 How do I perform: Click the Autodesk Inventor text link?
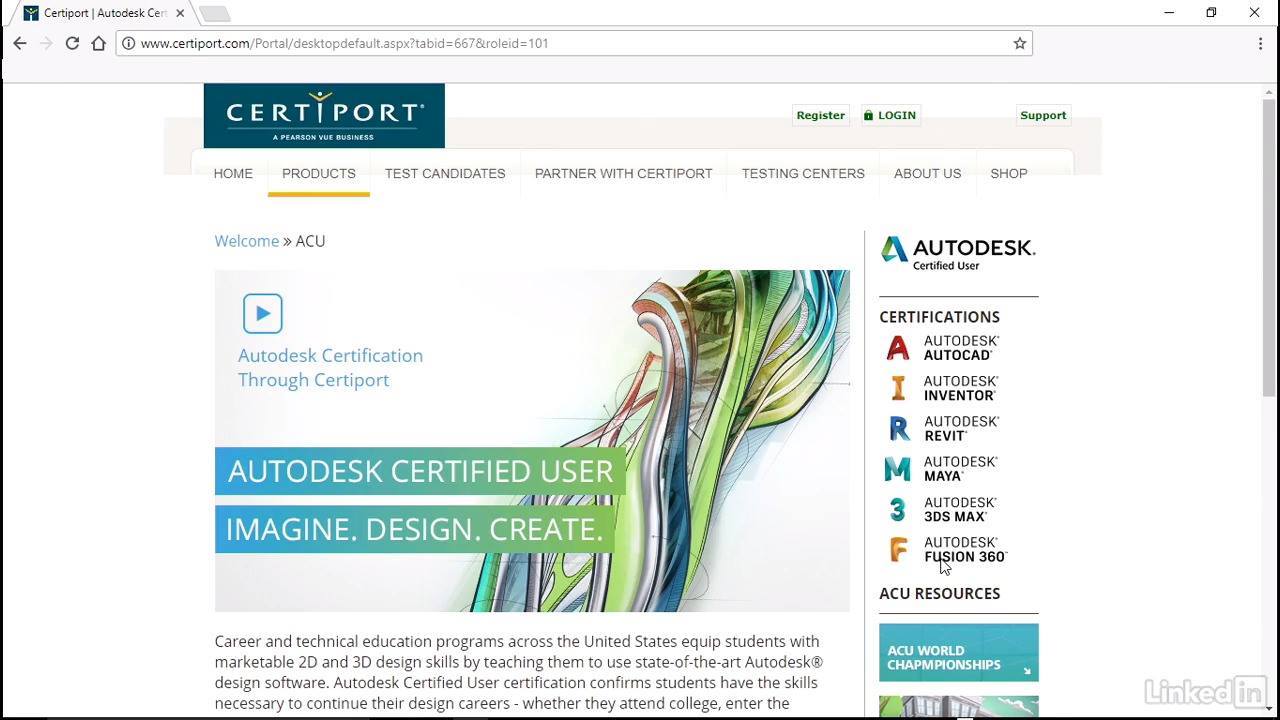coord(961,388)
